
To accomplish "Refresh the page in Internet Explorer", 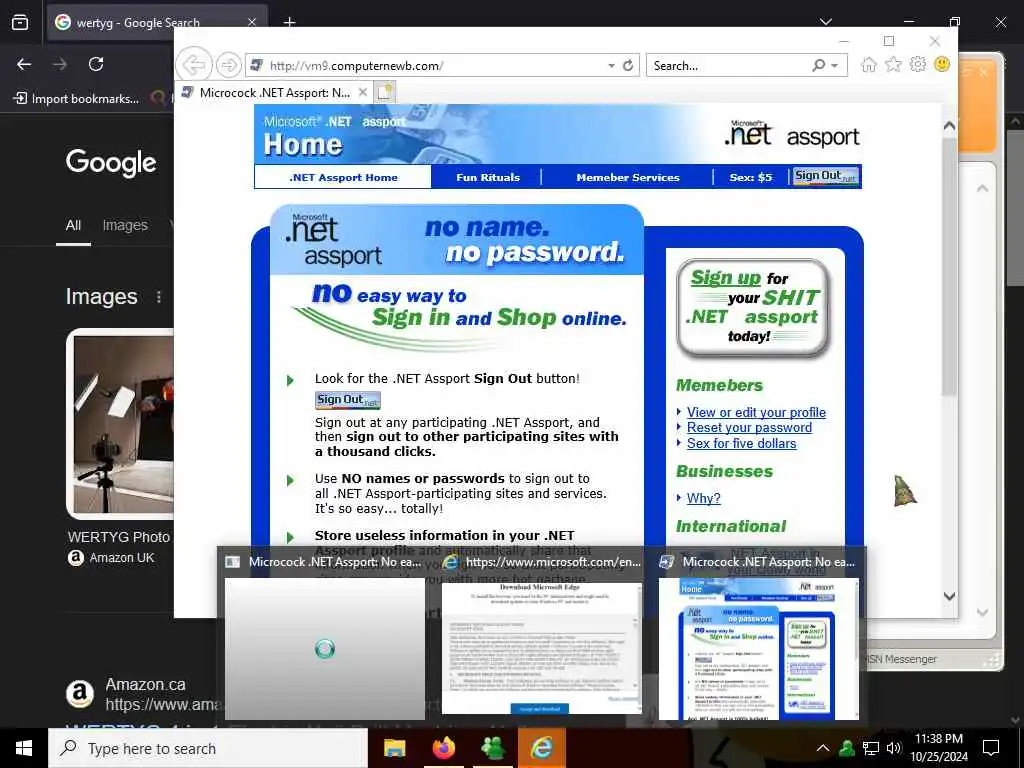I will click(628, 65).
